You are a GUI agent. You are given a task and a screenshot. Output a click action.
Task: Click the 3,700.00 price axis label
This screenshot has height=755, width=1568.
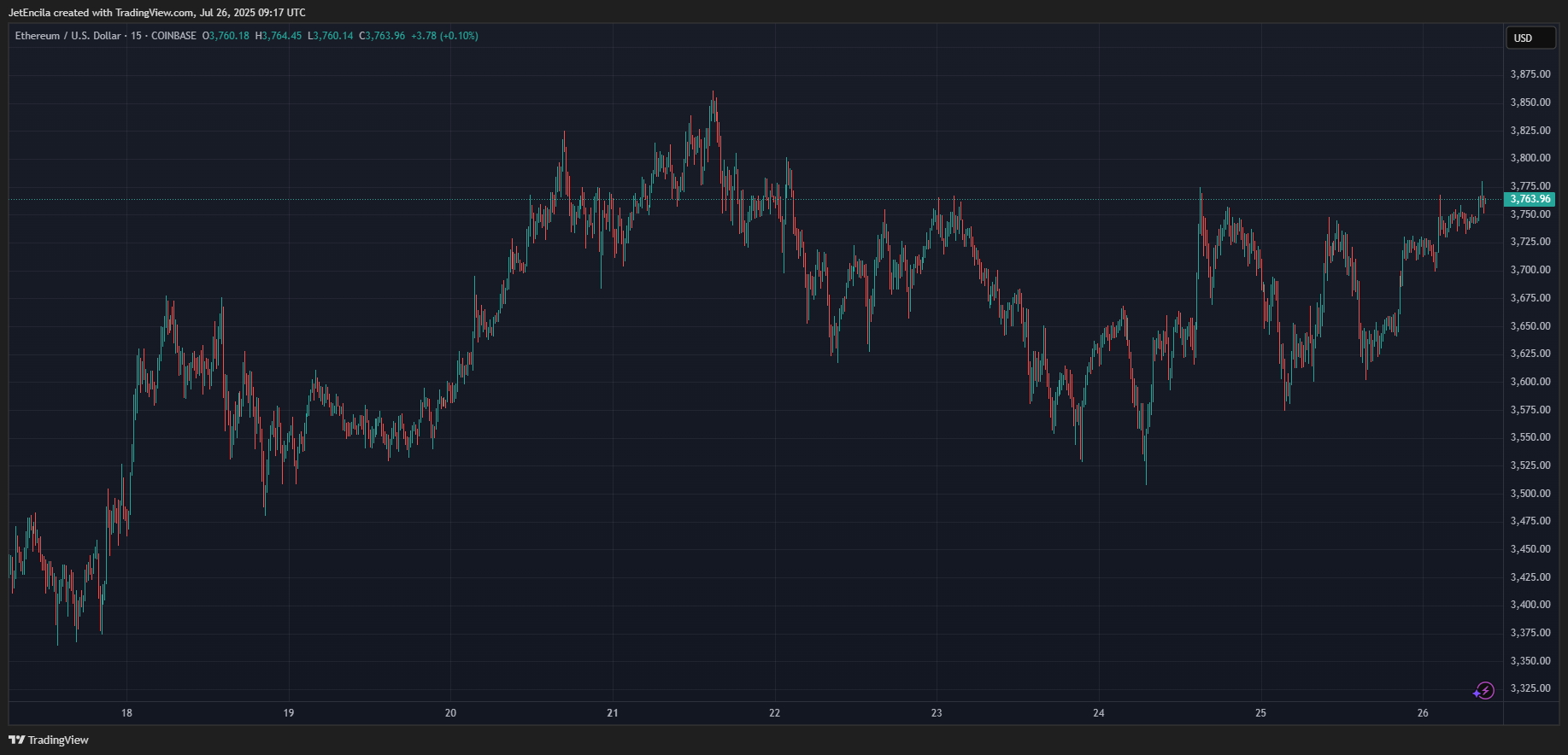[x=1530, y=270]
